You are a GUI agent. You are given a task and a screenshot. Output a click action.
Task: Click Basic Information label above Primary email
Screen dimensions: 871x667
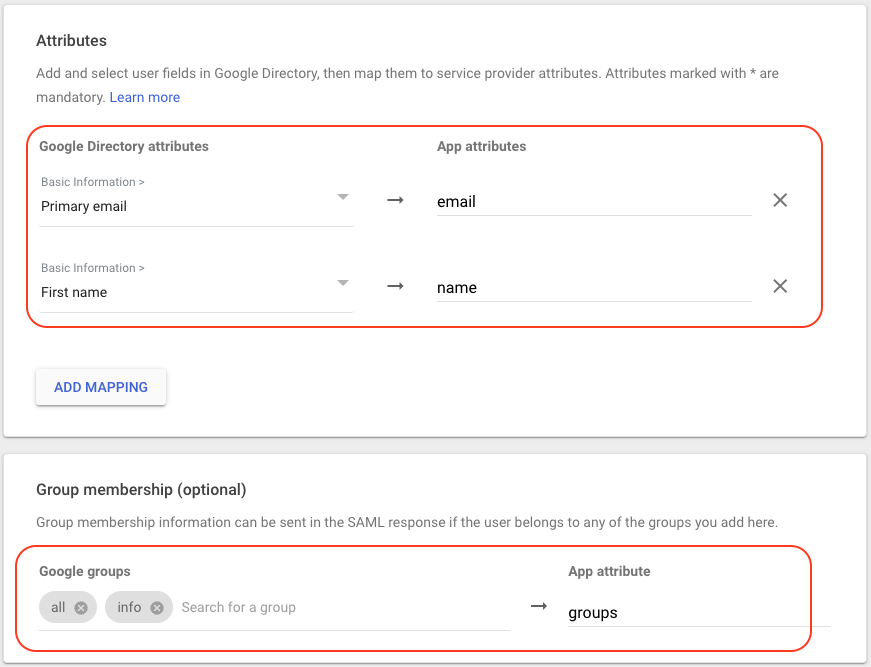[93, 182]
